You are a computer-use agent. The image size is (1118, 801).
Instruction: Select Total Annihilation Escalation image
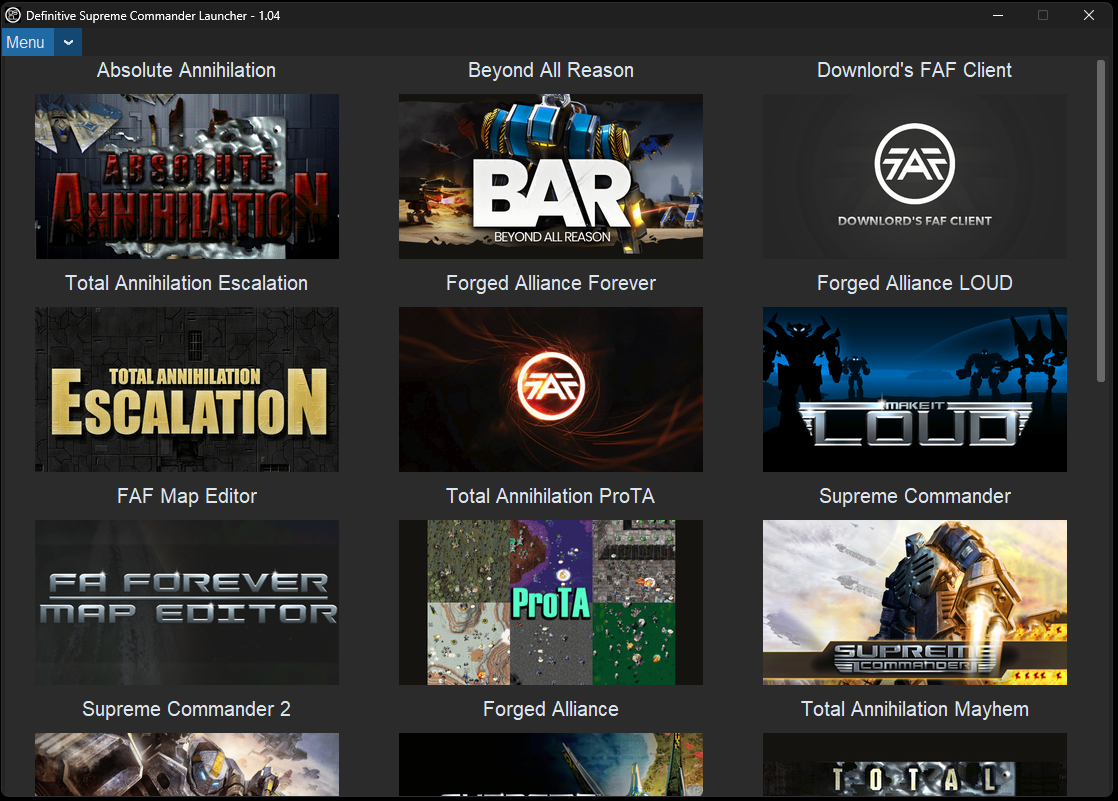(187, 389)
